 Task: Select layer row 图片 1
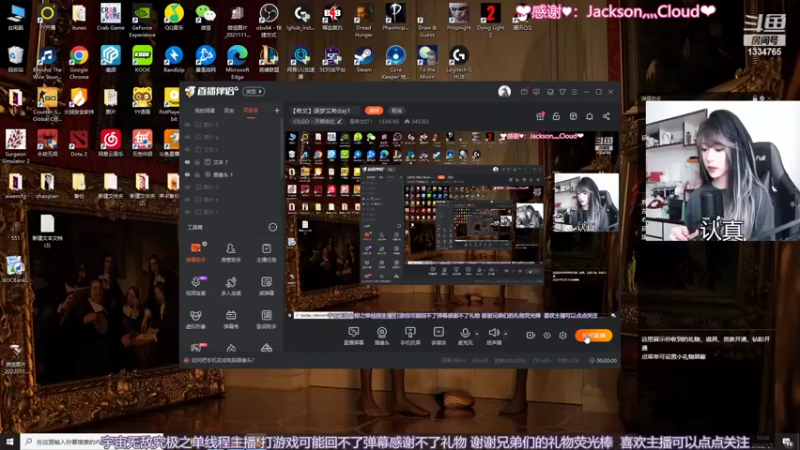tap(232, 212)
